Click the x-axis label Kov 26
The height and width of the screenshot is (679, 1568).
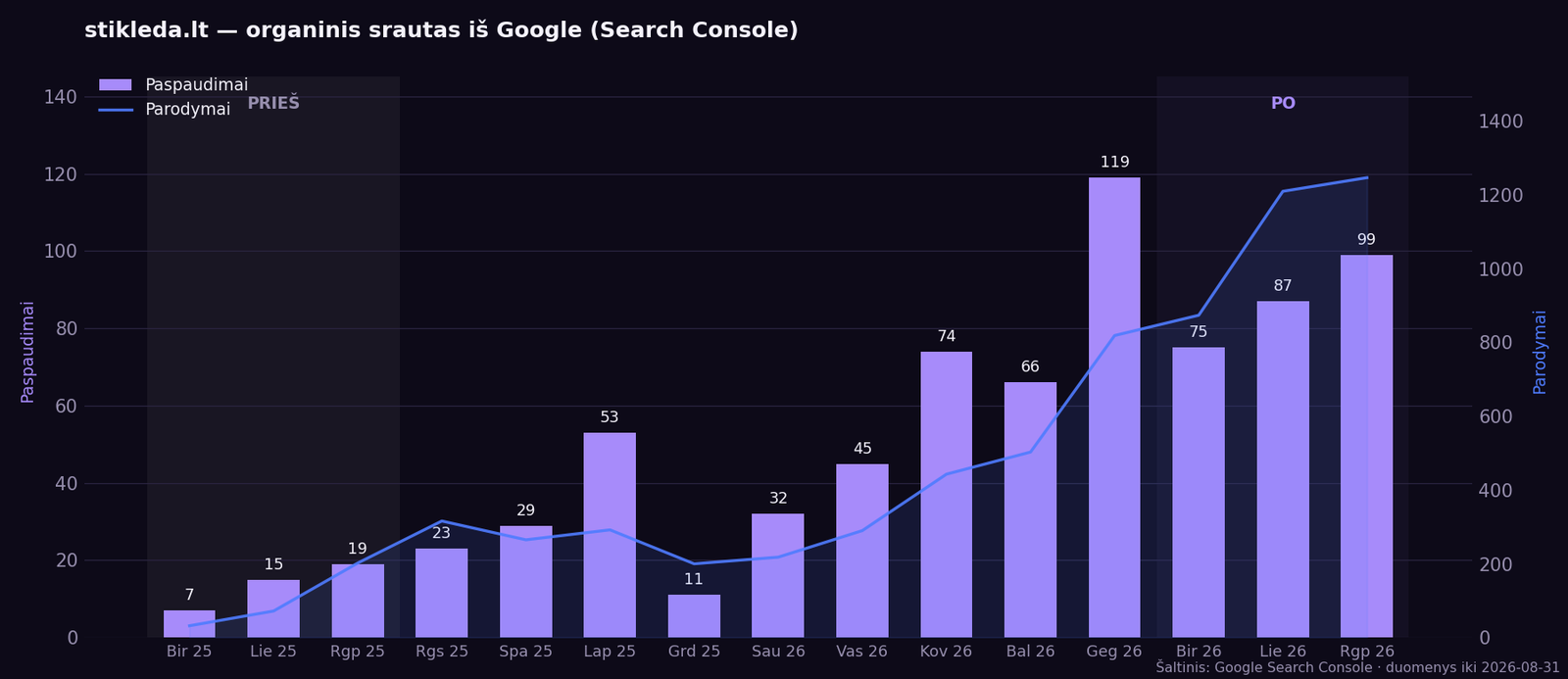click(x=947, y=652)
